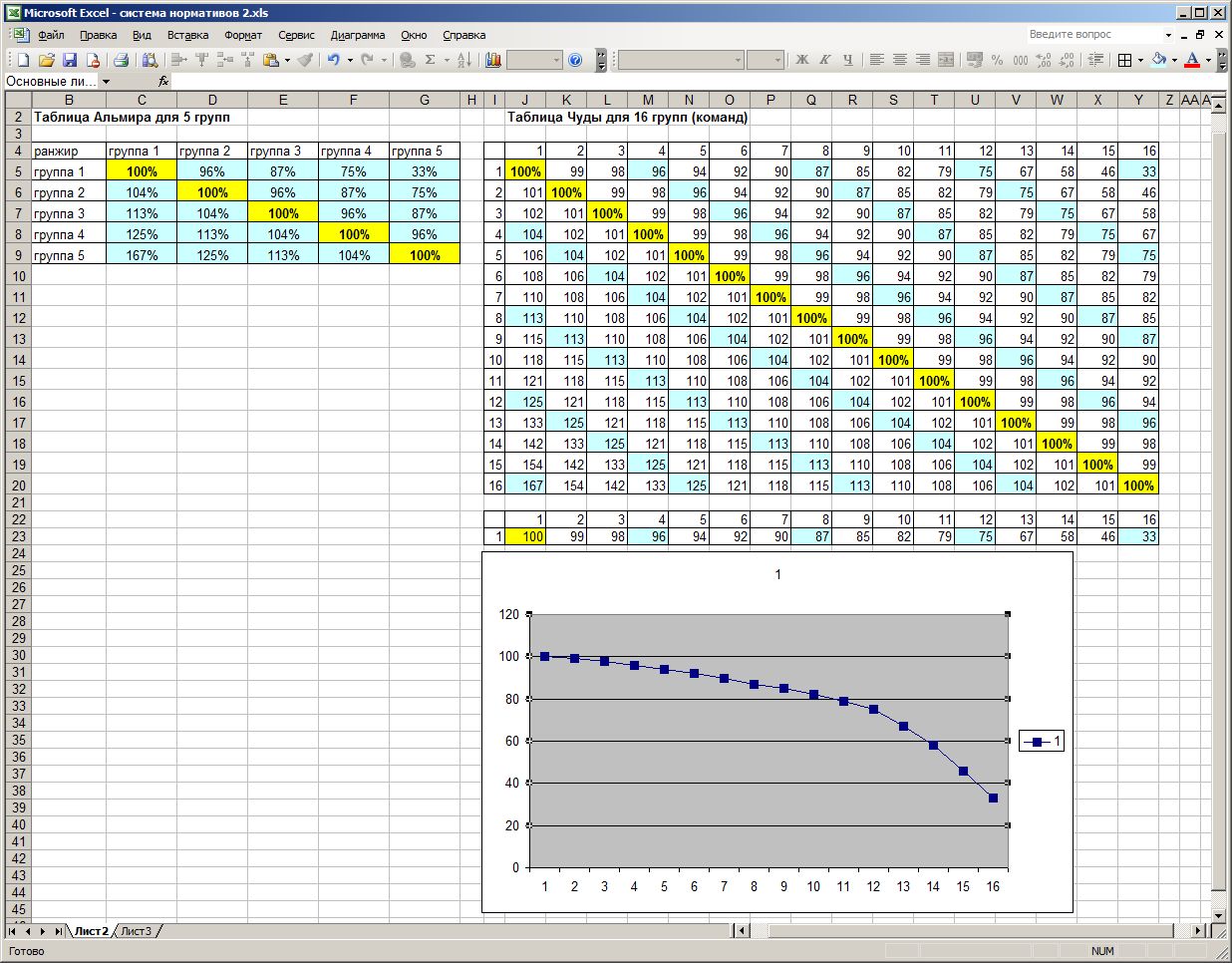Open a file with the folder icon
Screen dimensions: 1232x963
click(46, 60)
